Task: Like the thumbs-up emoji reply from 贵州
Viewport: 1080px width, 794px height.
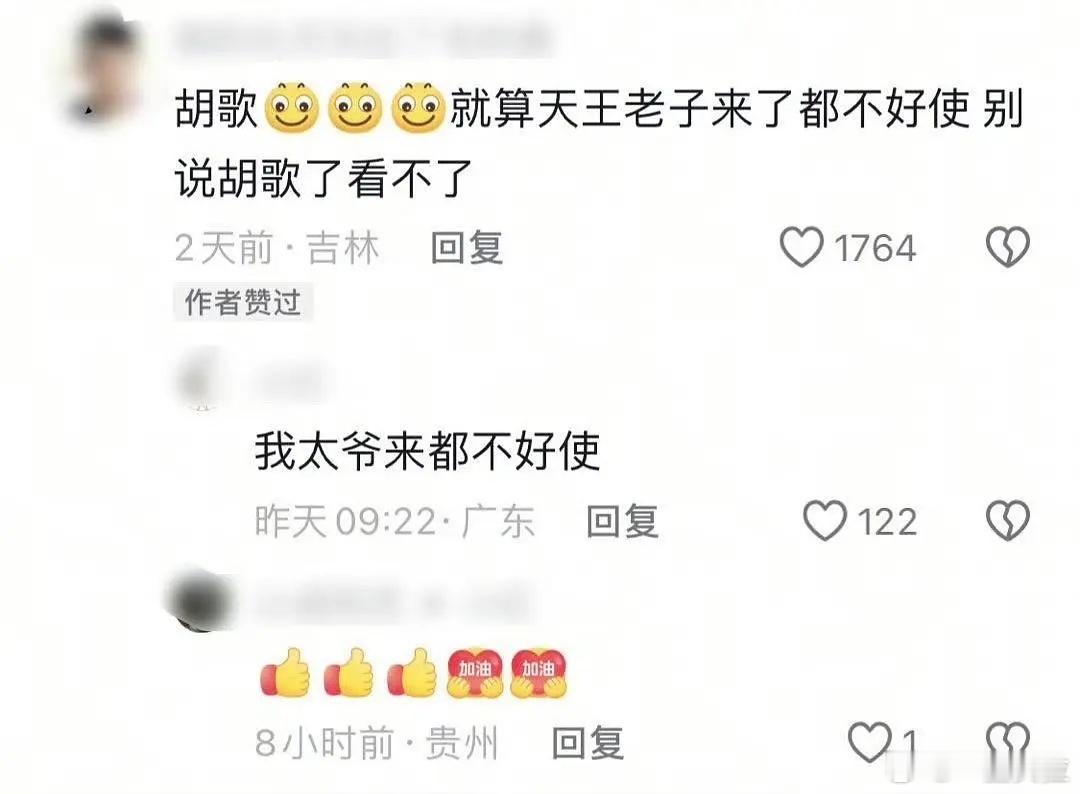Action: tap(869, 742)
